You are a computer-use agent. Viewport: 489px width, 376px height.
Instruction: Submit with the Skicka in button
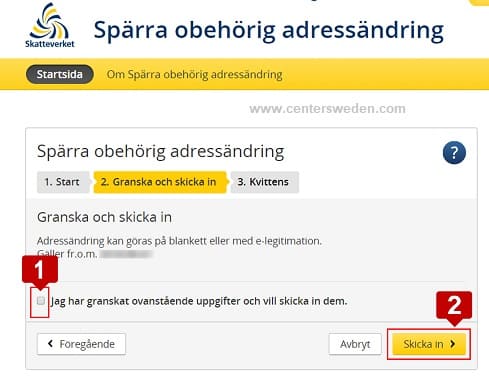429,344
